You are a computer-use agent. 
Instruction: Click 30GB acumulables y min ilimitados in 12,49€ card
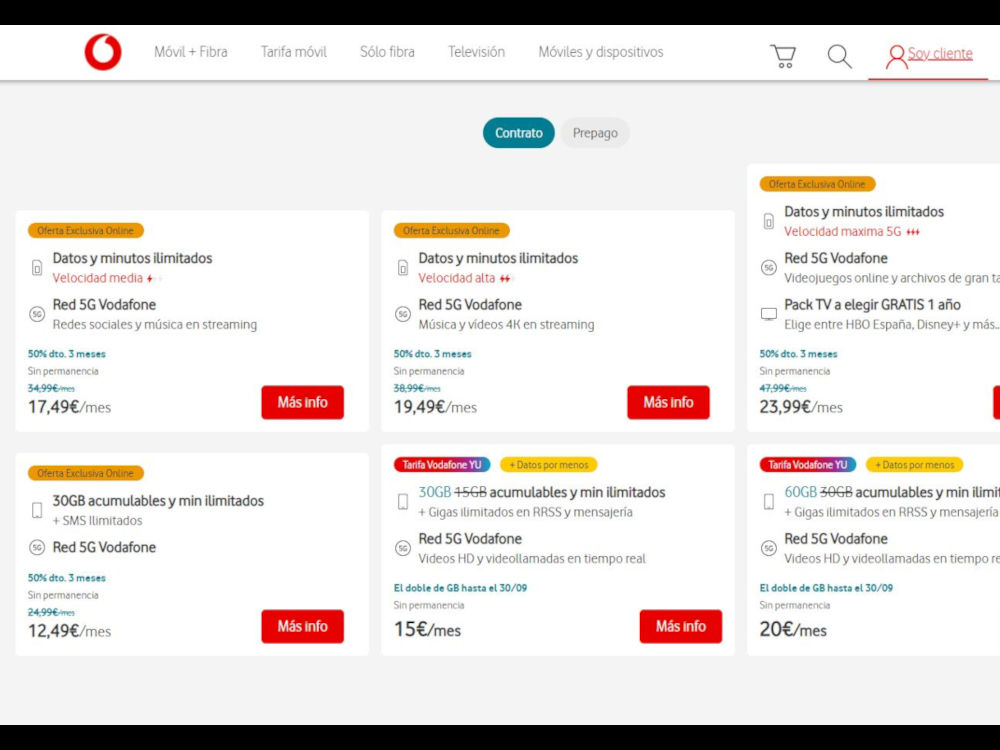click(x=158, y=501)
